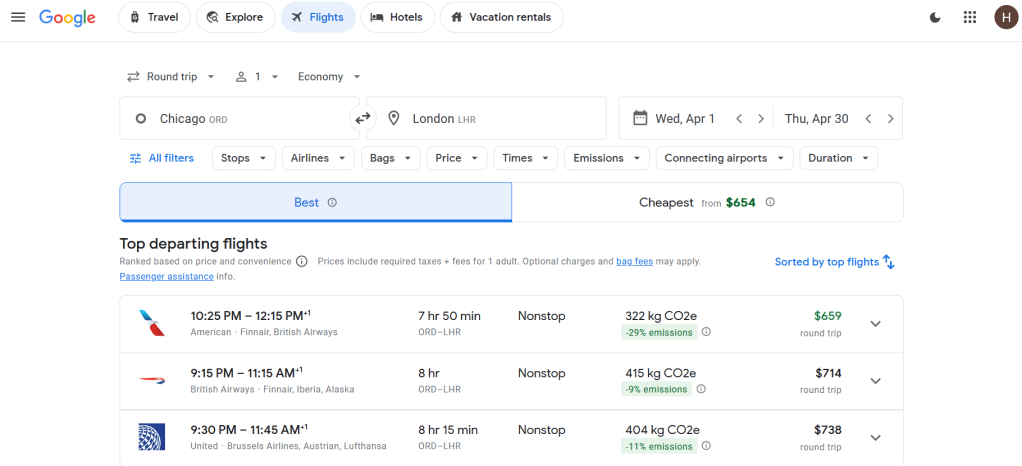Advance departure date to next day
This screenshot has width=1022, height=466.
(761, 118)
